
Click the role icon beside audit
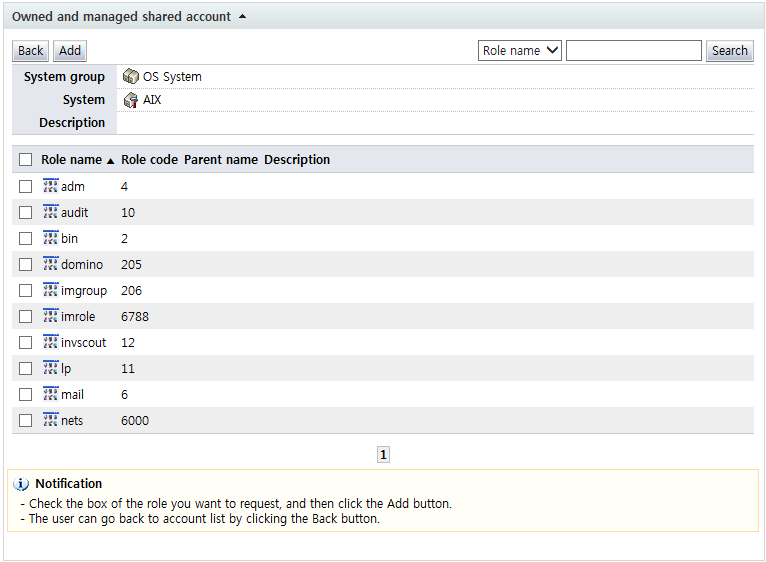pos(51,212)
